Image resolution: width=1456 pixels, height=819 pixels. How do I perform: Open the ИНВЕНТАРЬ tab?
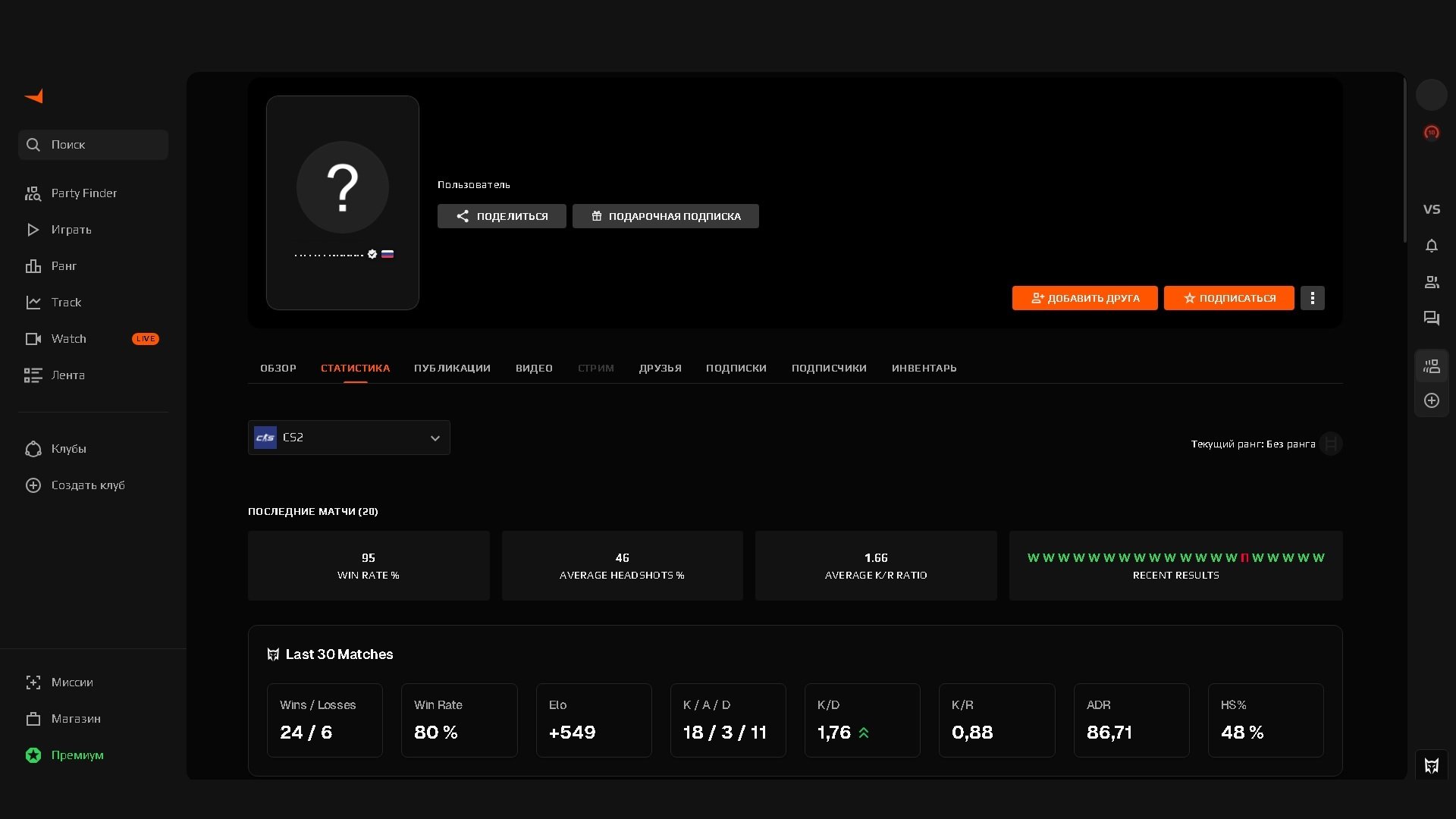pos(924,369)
